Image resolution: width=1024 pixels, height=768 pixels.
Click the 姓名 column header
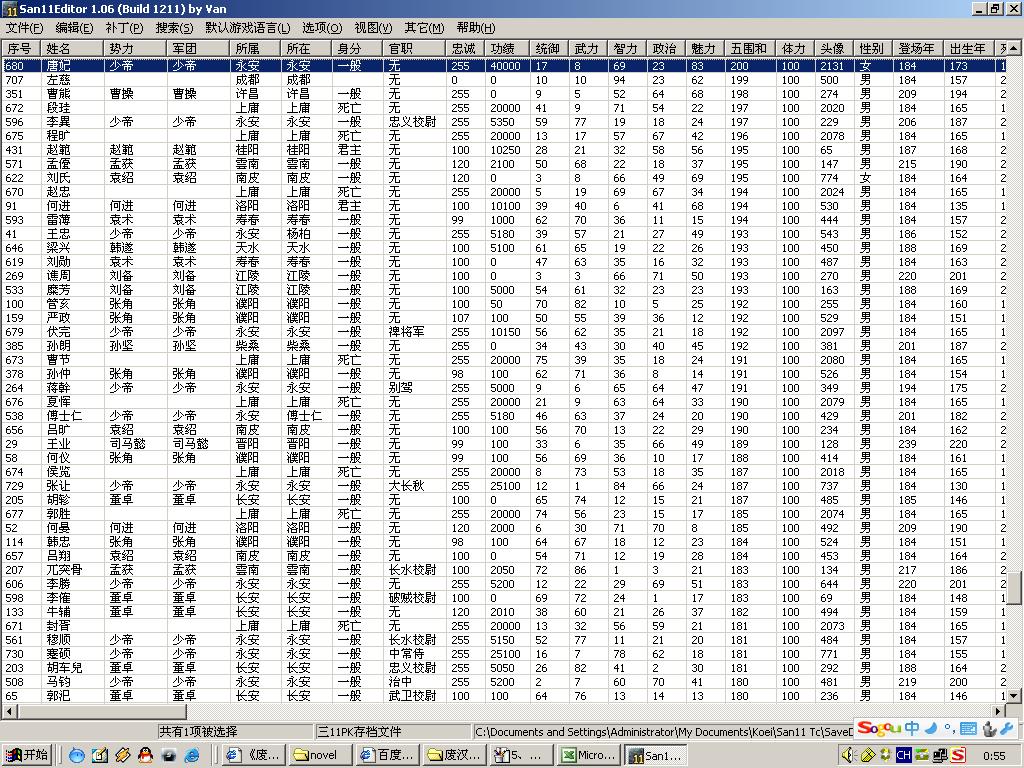point(60,48)
